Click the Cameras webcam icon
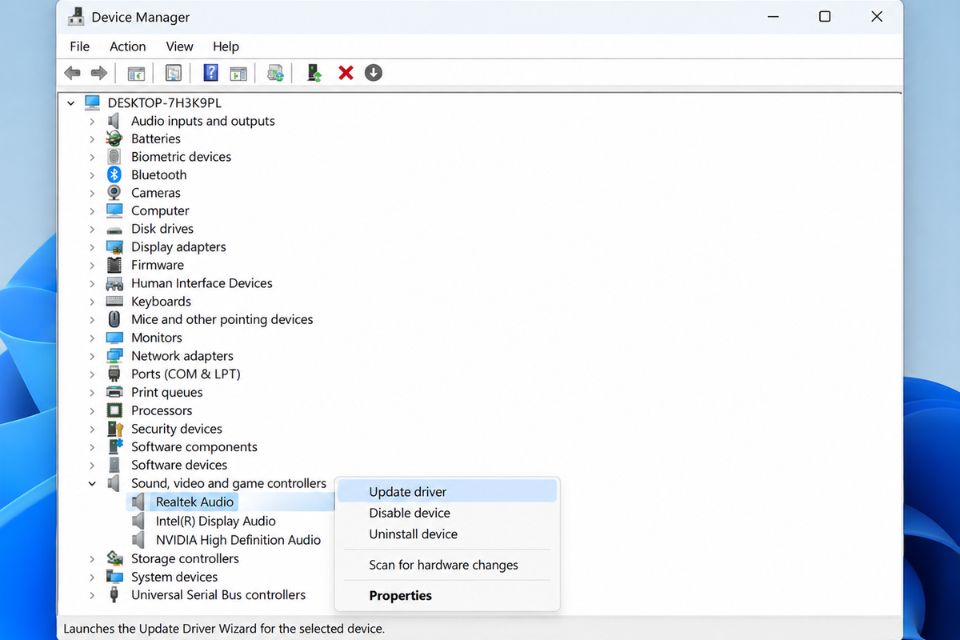This screenshot has width=960, height=640. [114, 192]
